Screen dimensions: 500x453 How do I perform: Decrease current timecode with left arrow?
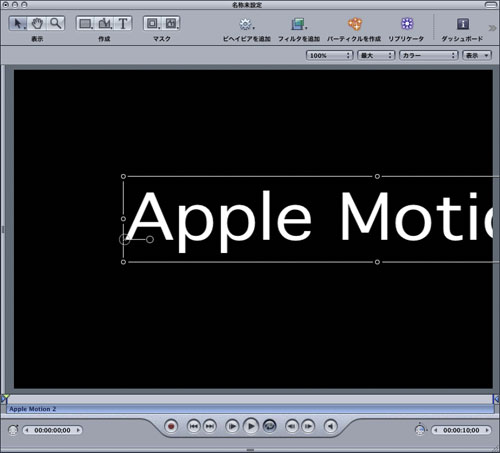(x=27, y=430)
